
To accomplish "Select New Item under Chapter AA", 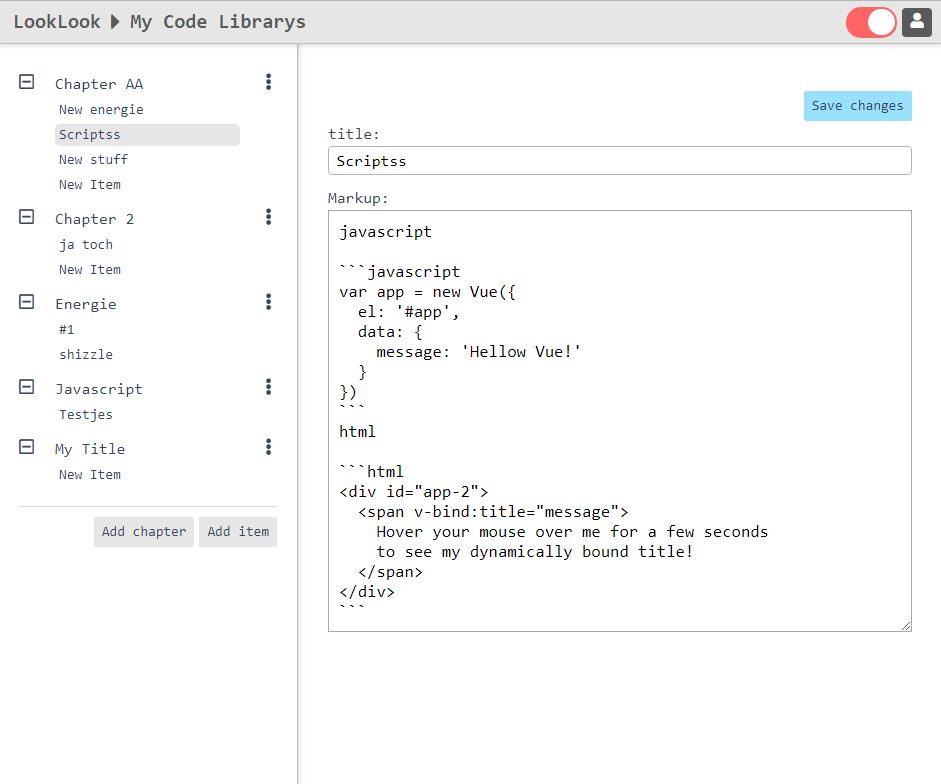I will 89,185.
